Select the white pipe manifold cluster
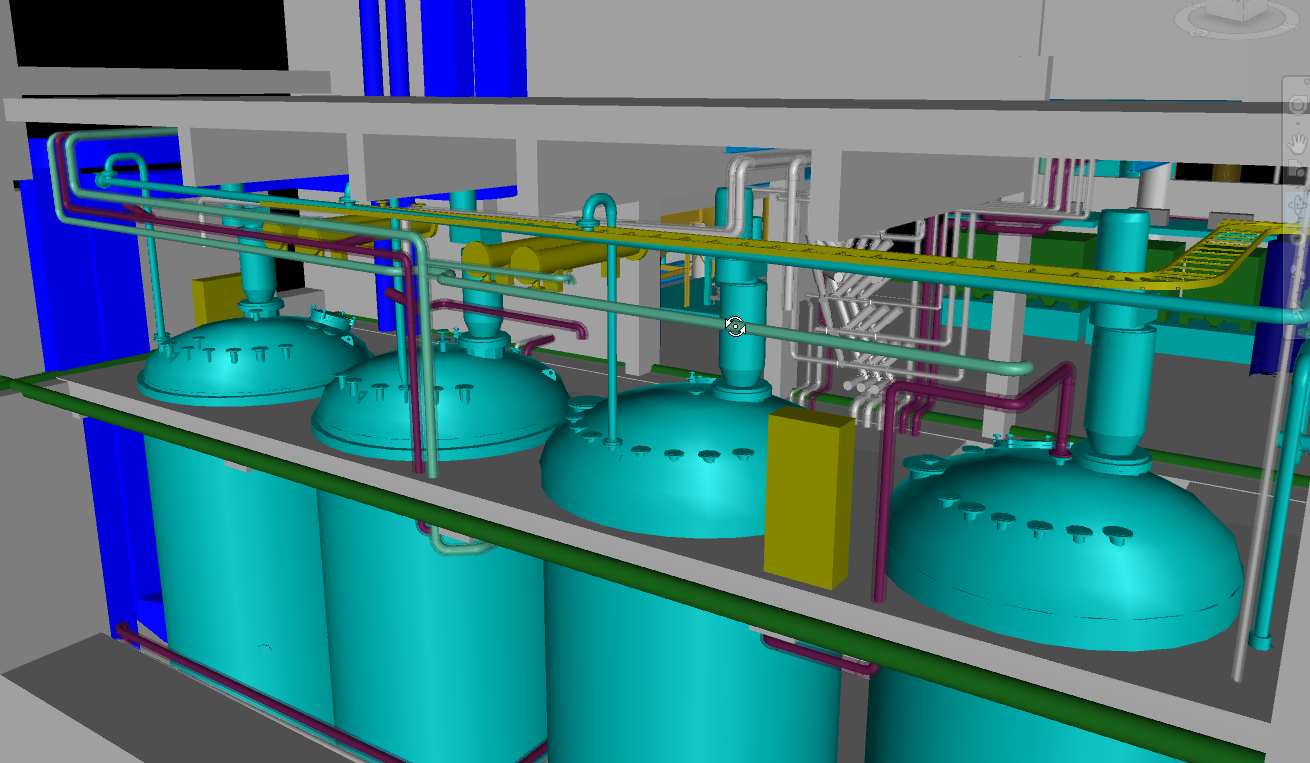Viewport: 1310px width, 763px height. coord(850,310)
